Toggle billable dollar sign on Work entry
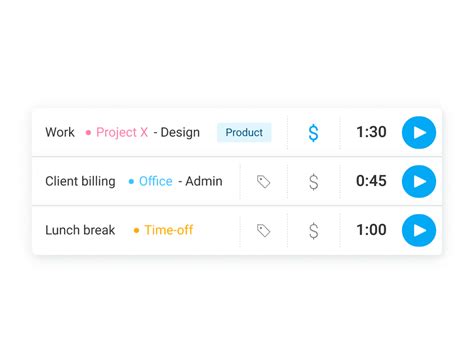Screen dimensions: 474x363 (x=313, y=133)
